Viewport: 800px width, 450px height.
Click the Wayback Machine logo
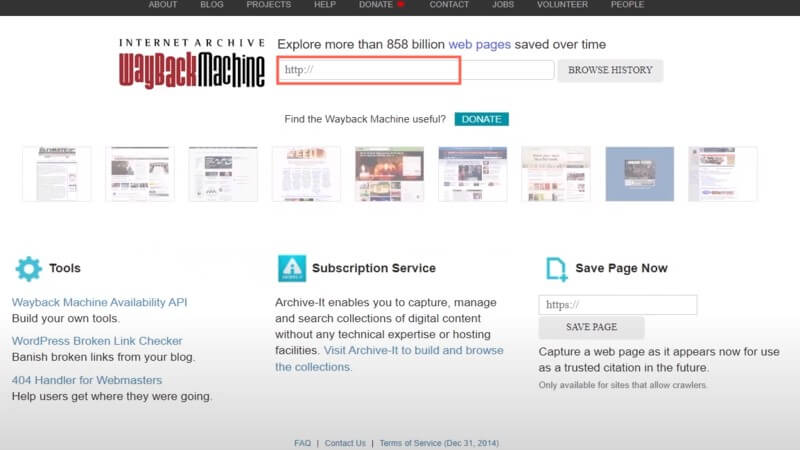[x=192, y=64]
